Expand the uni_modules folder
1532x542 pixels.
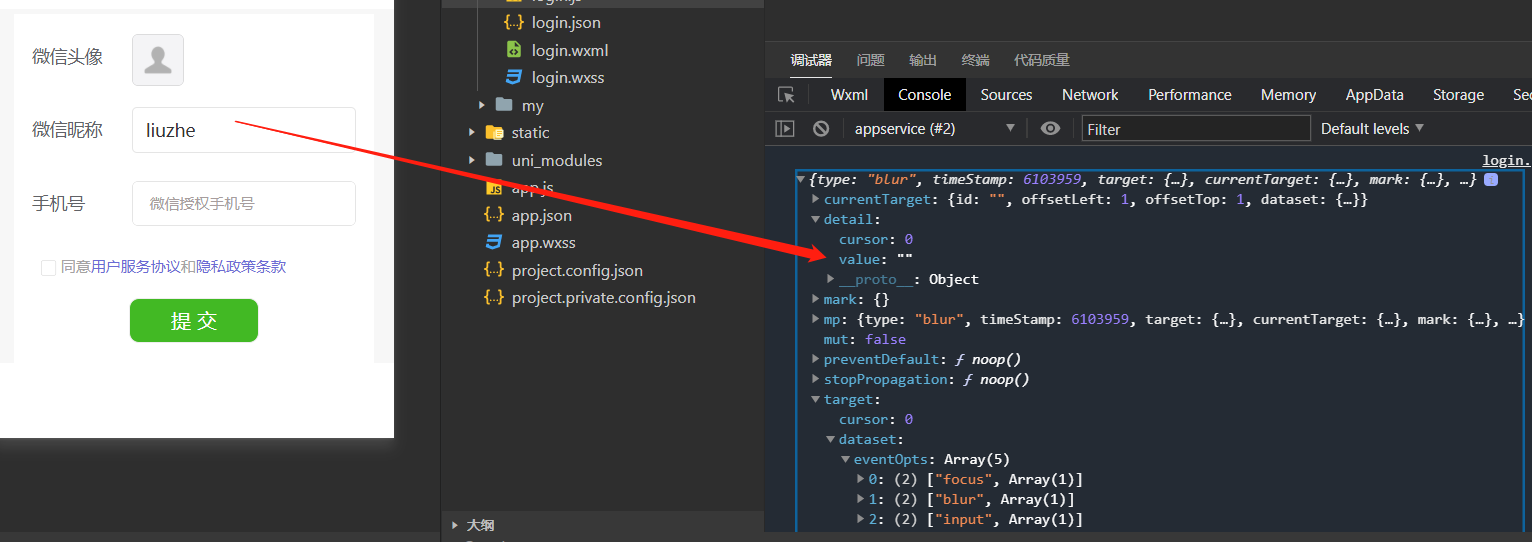pos(472,160)
